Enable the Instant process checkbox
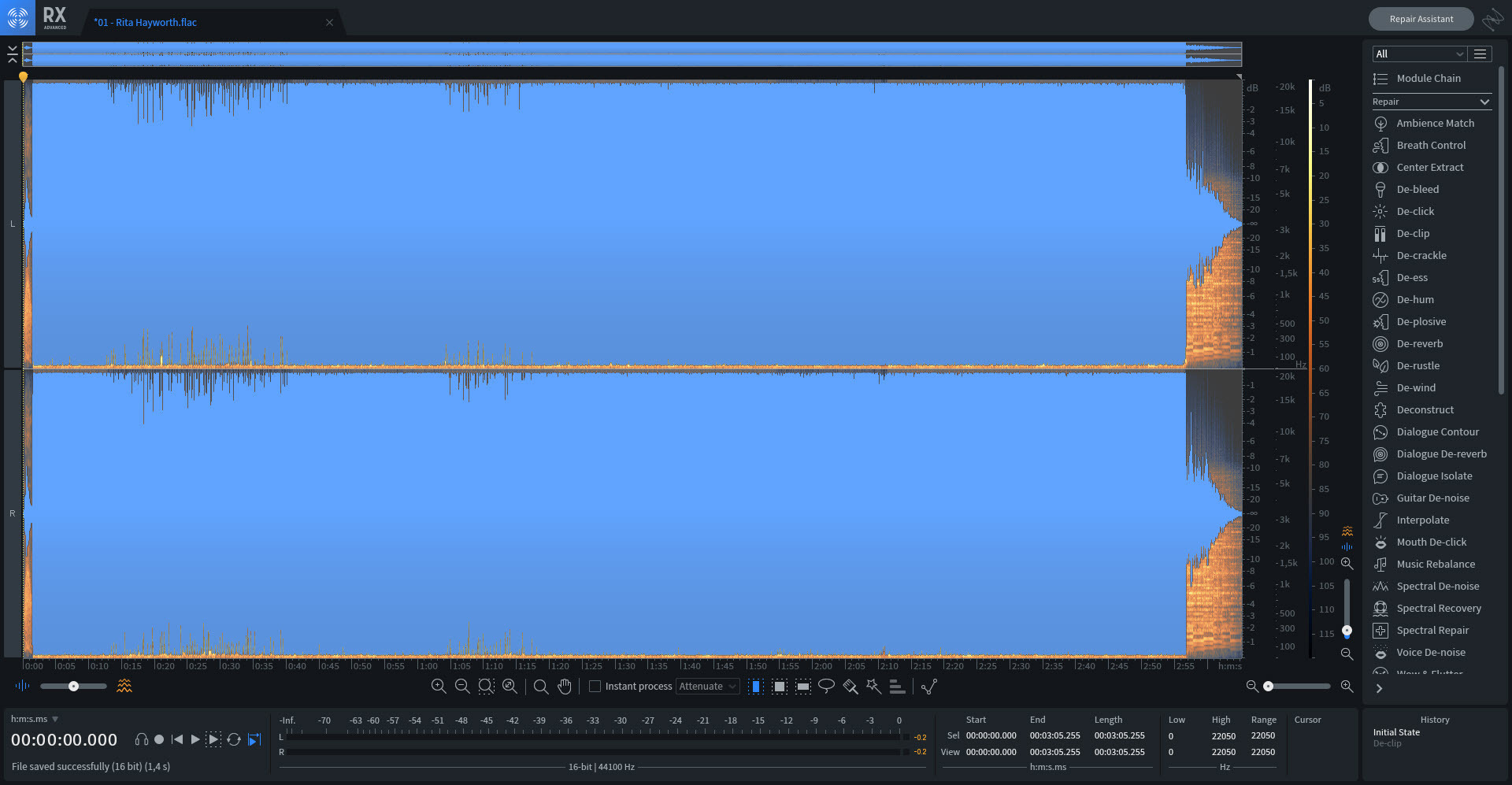Screen dimensions: 1512x785 [x=595, y=687]
